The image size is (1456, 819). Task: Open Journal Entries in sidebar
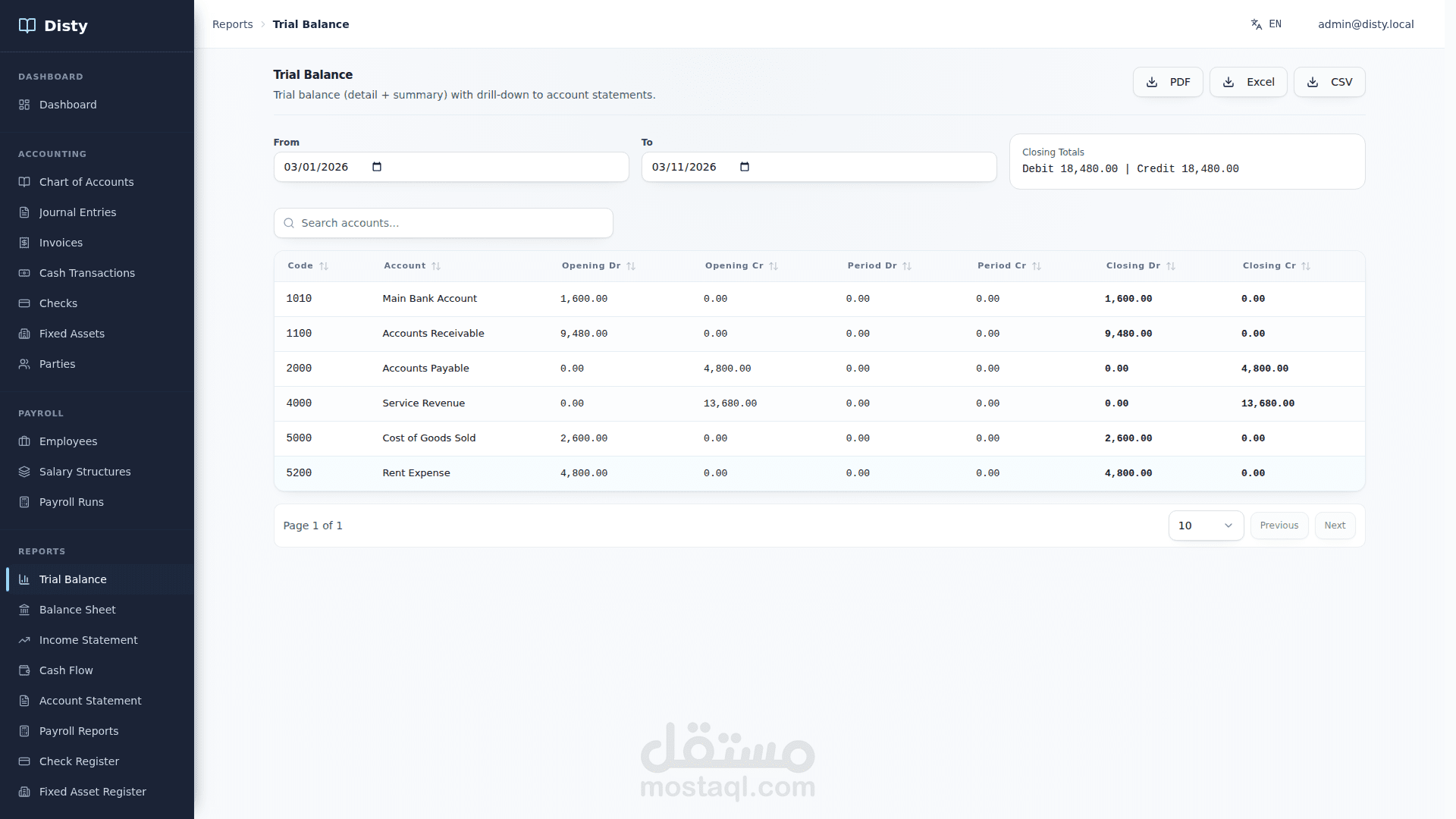pyautogui.click(x=77, y=212)
